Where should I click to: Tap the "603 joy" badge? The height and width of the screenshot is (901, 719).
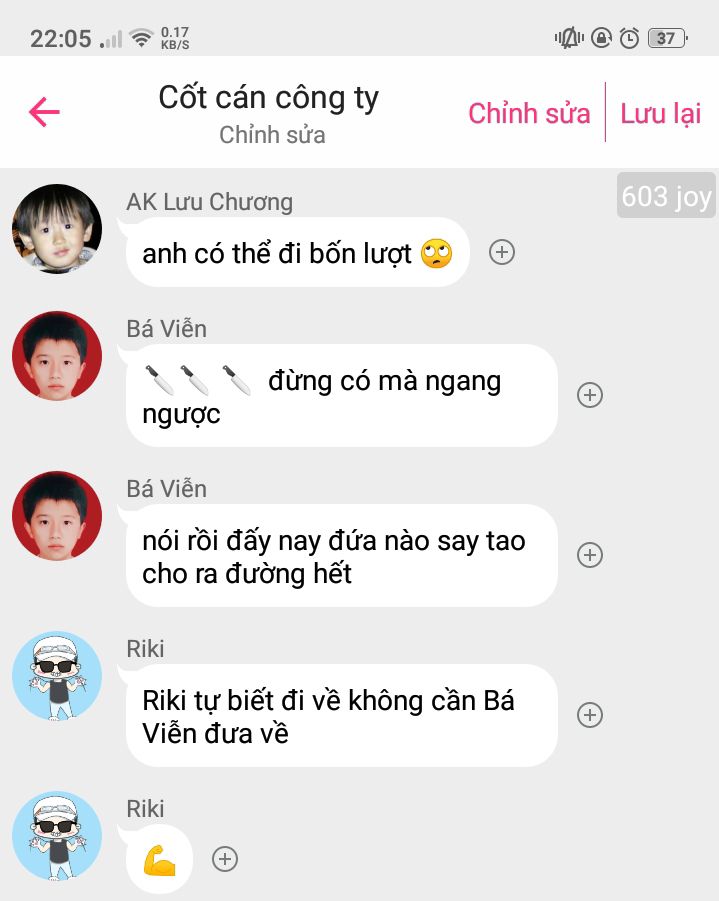point(666,196)
